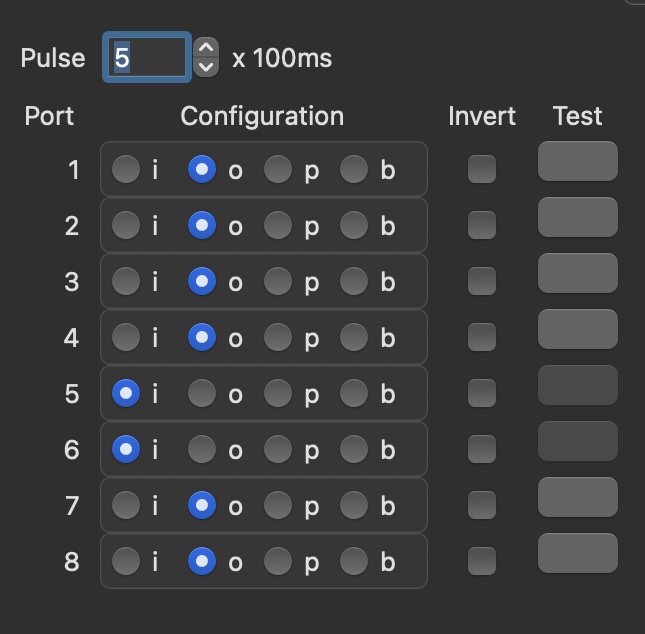645x634 pixels.
Task: Set port 2 configuration to p
Action: pyautogui.click(x=278, y=226)
